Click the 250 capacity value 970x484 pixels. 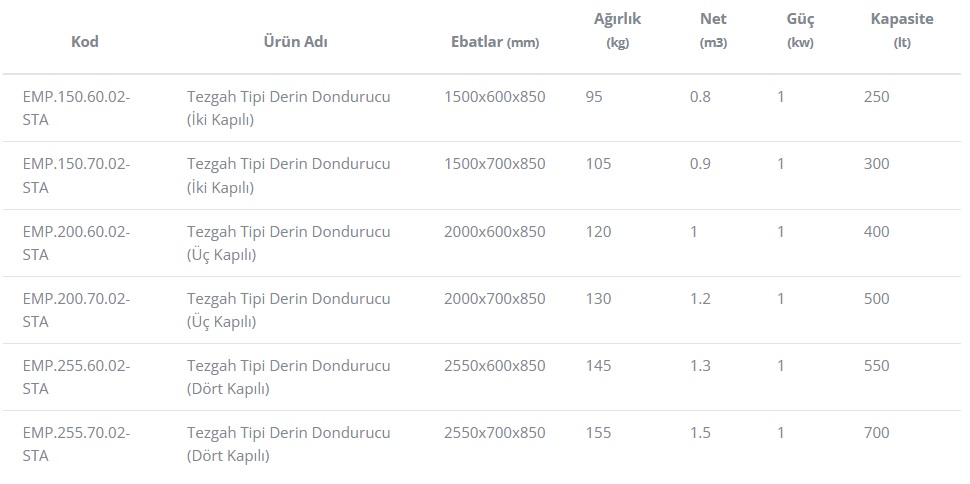coord(876,97)
